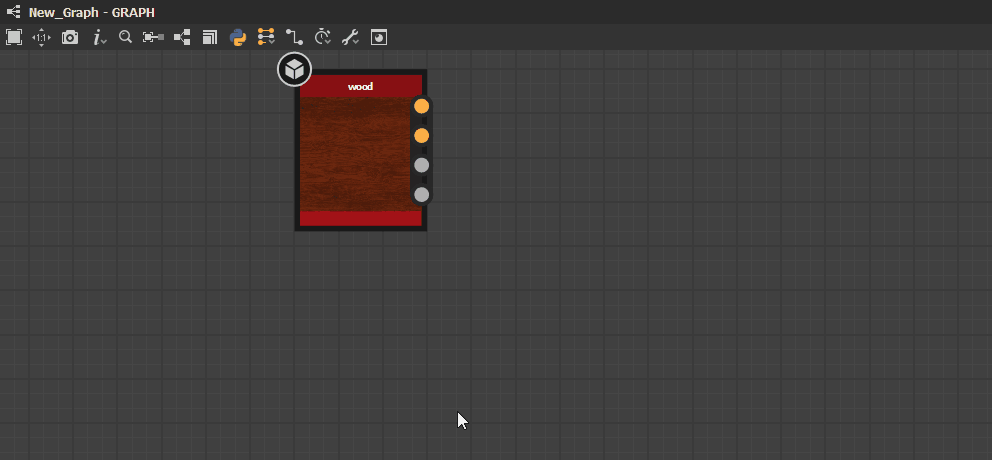The width and height of the screenshot is (992, 460).
Task: Open the stopwatch timing options dropdown
Action: (323, 37)
